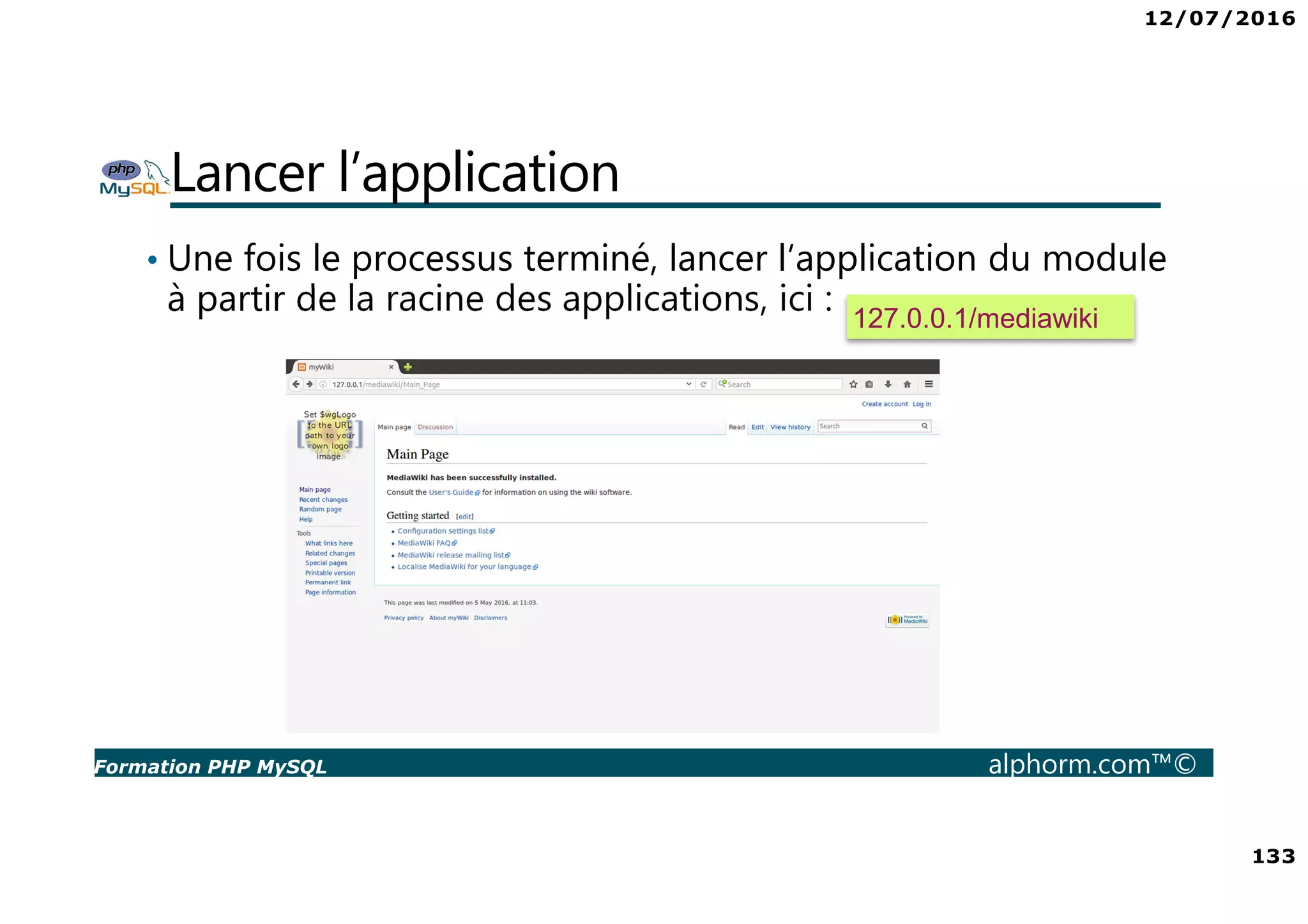Click the Create account link
The image size is (1308, 924).
point(885,404)
